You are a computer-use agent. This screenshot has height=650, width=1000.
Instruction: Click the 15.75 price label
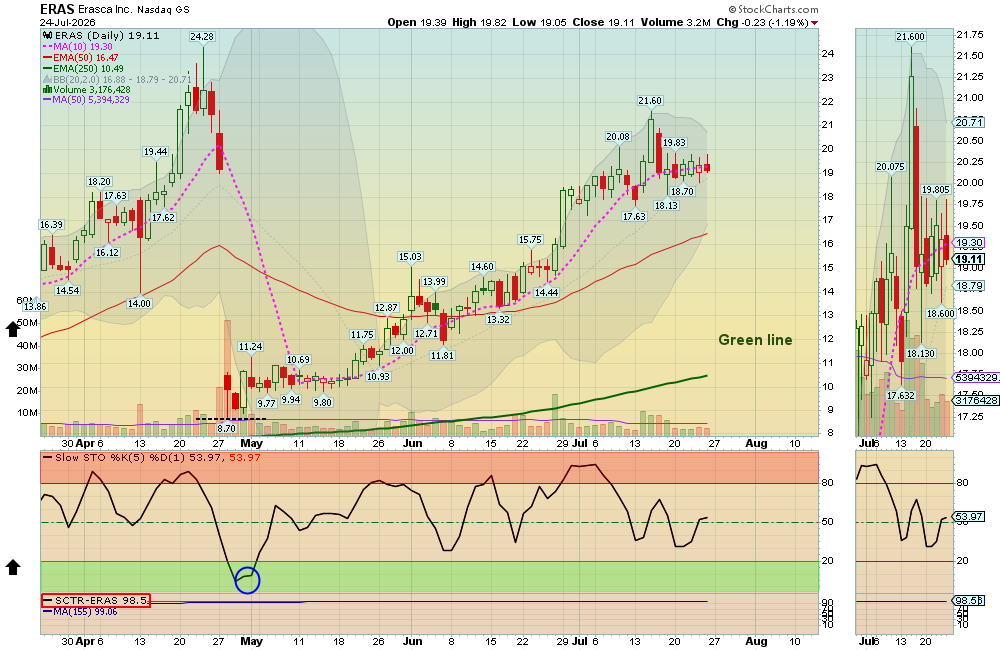pyautogui.click(x=530, y=240)
